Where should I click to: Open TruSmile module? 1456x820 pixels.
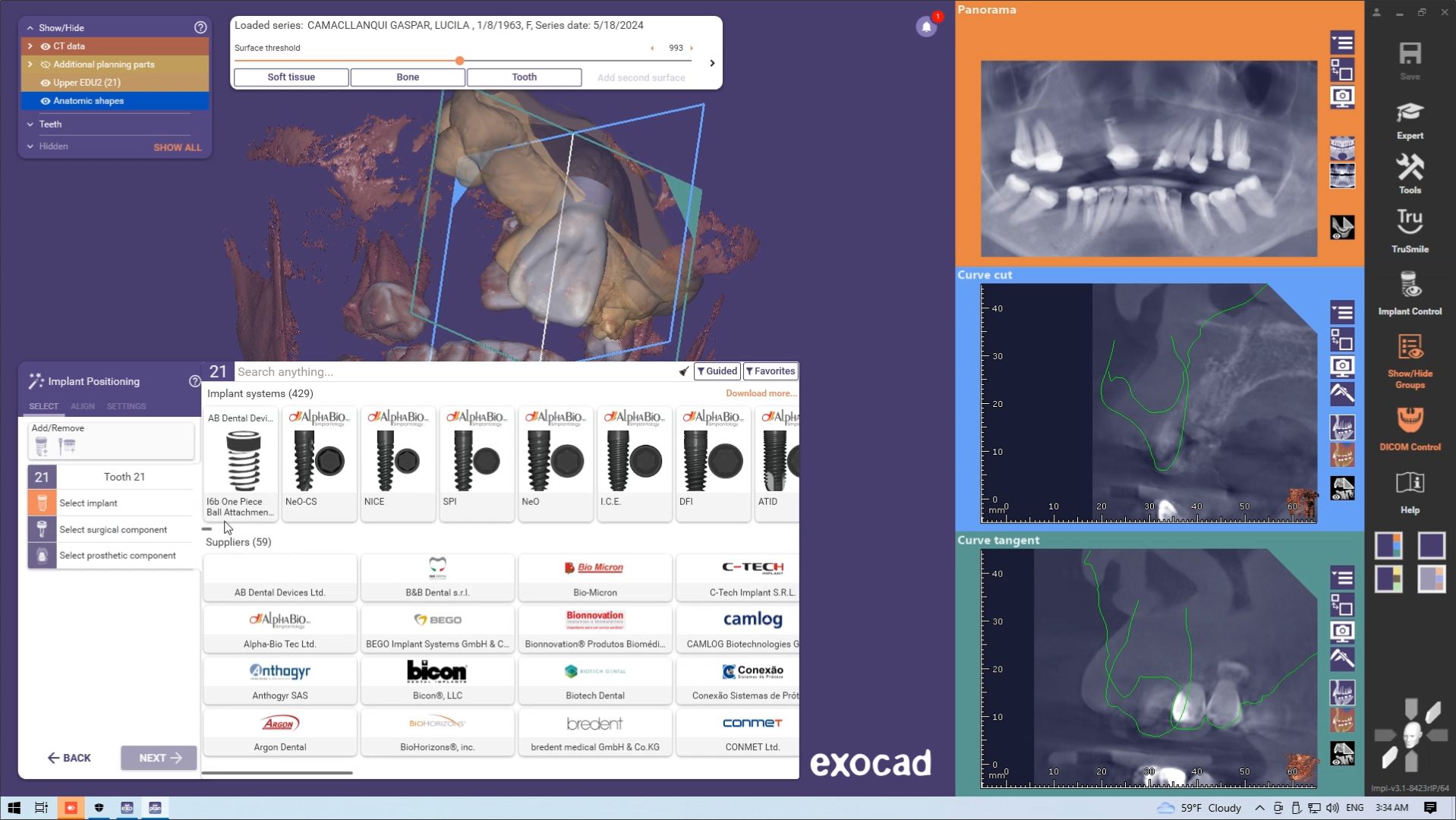pyautogui.click(x=1409, y=230)
